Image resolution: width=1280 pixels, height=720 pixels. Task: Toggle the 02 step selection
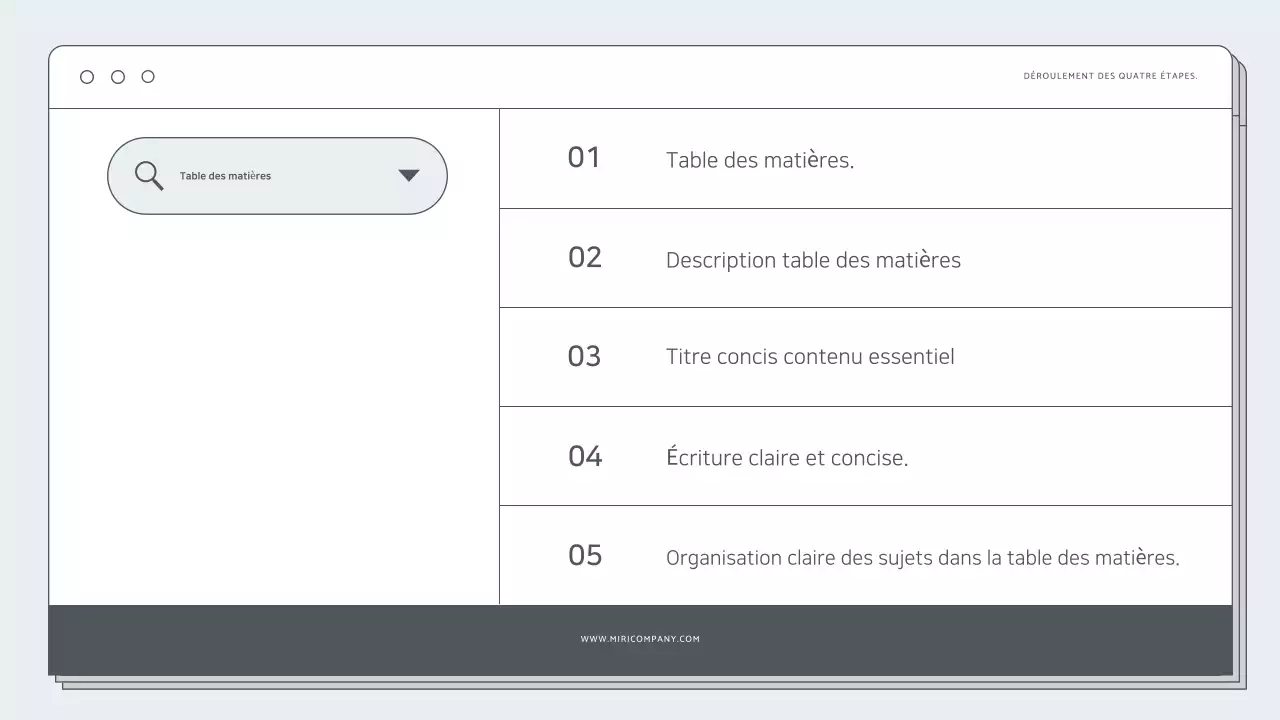click(x=584, y=257)
